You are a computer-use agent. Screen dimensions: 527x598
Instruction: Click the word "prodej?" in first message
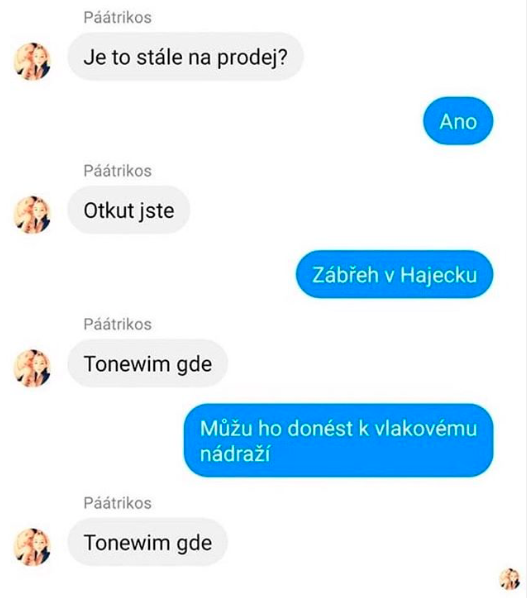(252, 58)
